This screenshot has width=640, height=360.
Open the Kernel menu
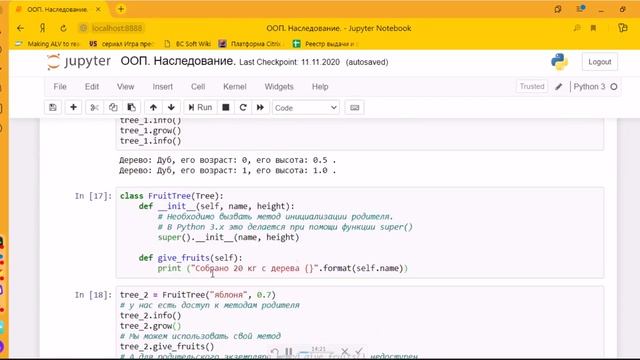click(x=235, y=87)
